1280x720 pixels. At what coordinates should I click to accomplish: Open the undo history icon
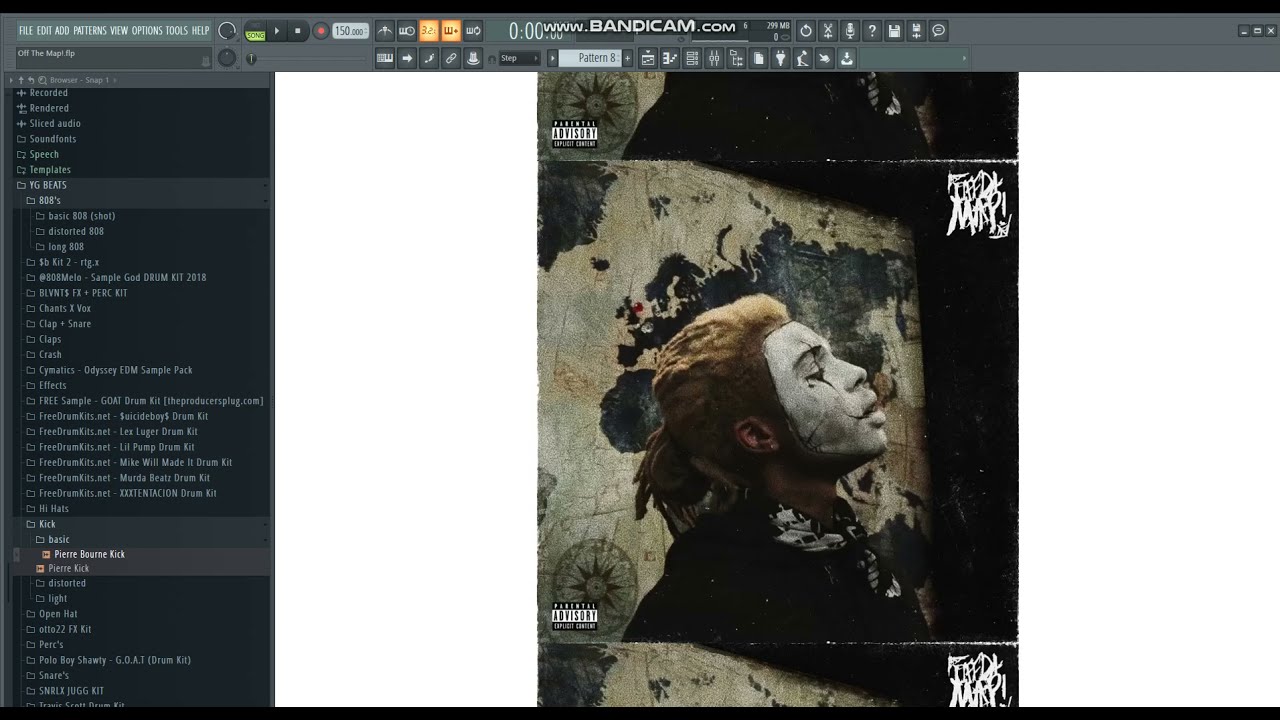click(806, 31)
